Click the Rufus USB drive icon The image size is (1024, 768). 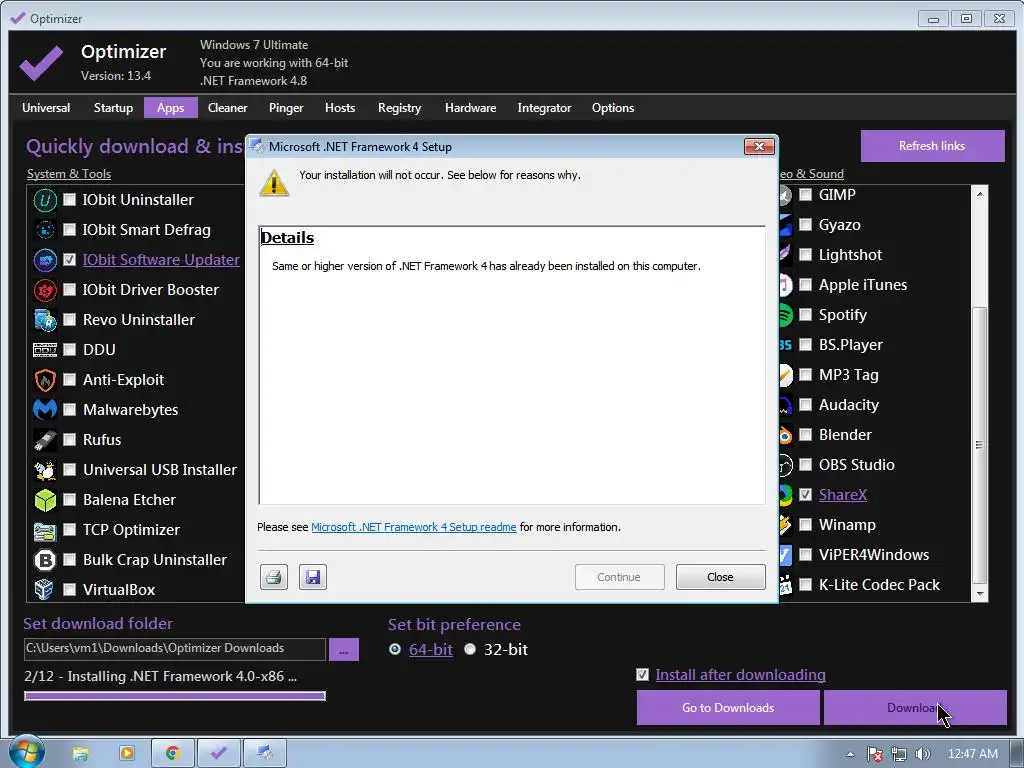click(45, 440)
